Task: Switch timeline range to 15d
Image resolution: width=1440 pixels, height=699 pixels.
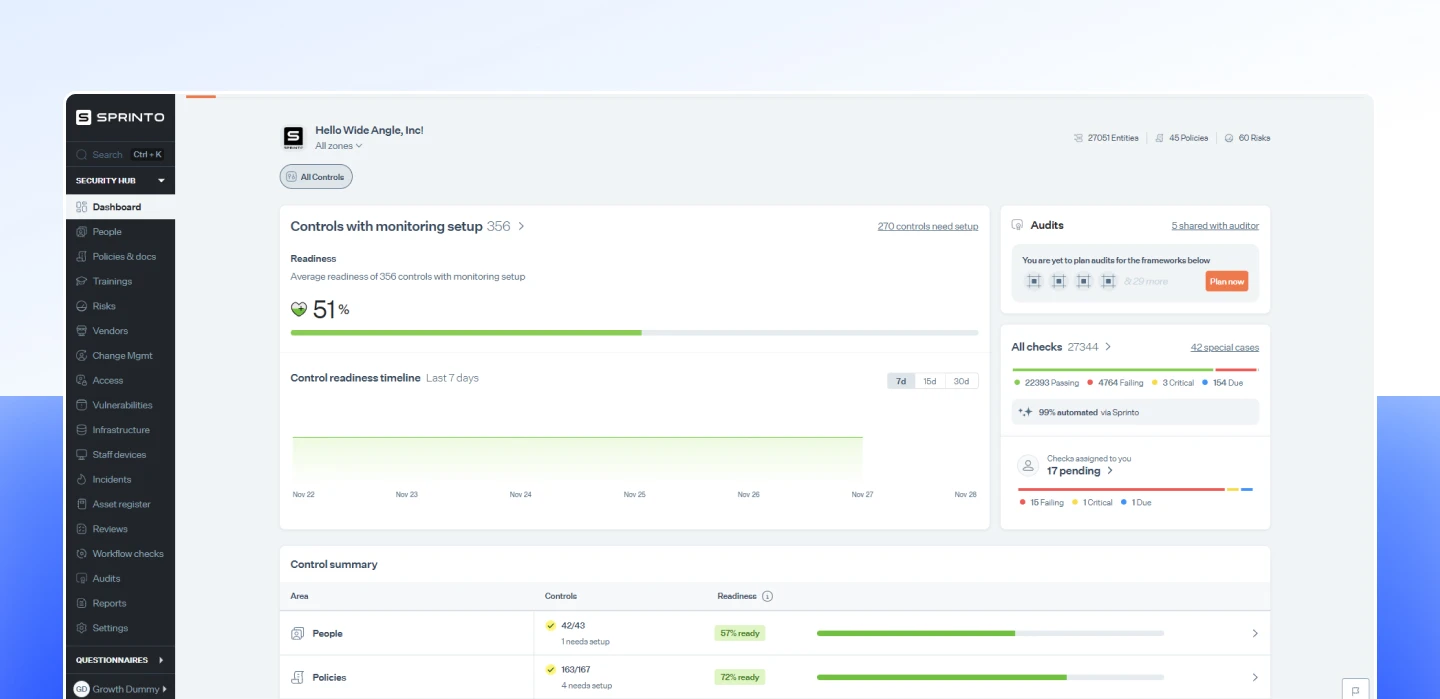Action: tap(930, 381)
